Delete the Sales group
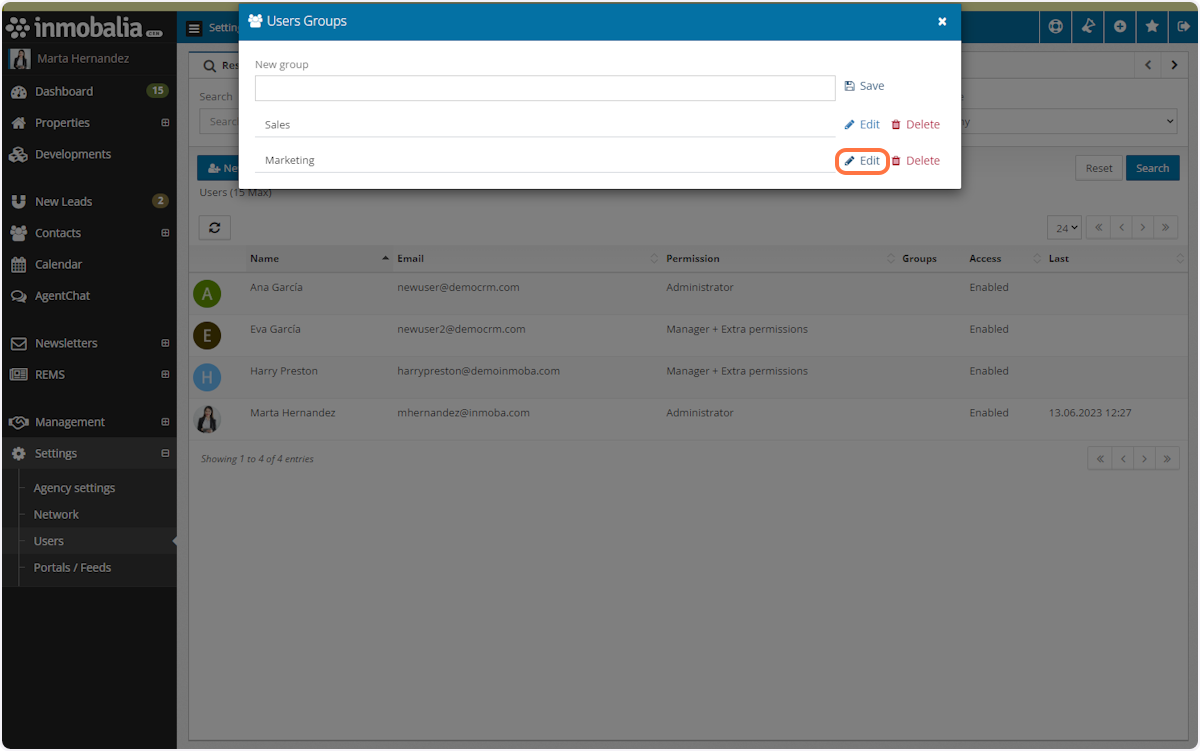Screen dimensions: 1200x751 915,125
